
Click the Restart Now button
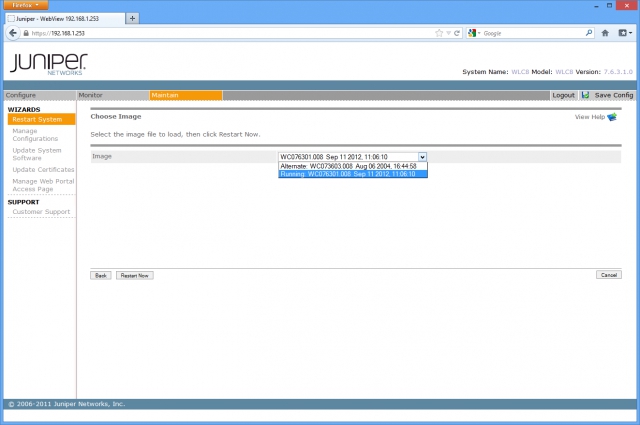[135, 276]
